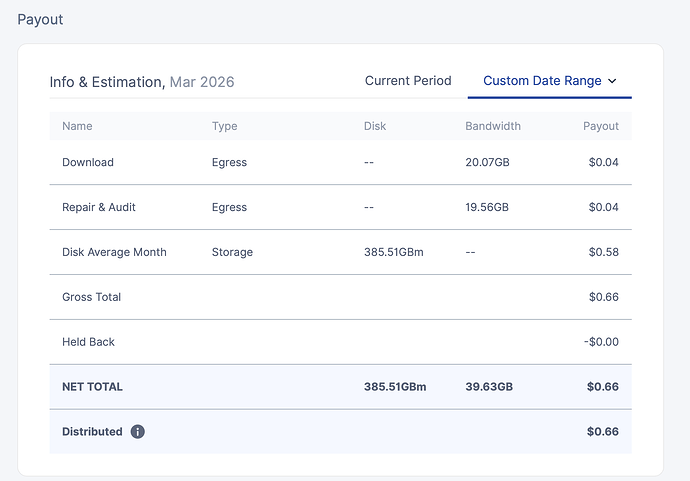Click the Payout column header
The width and height of the screenshot is (690, 481).
pos(601,126)
